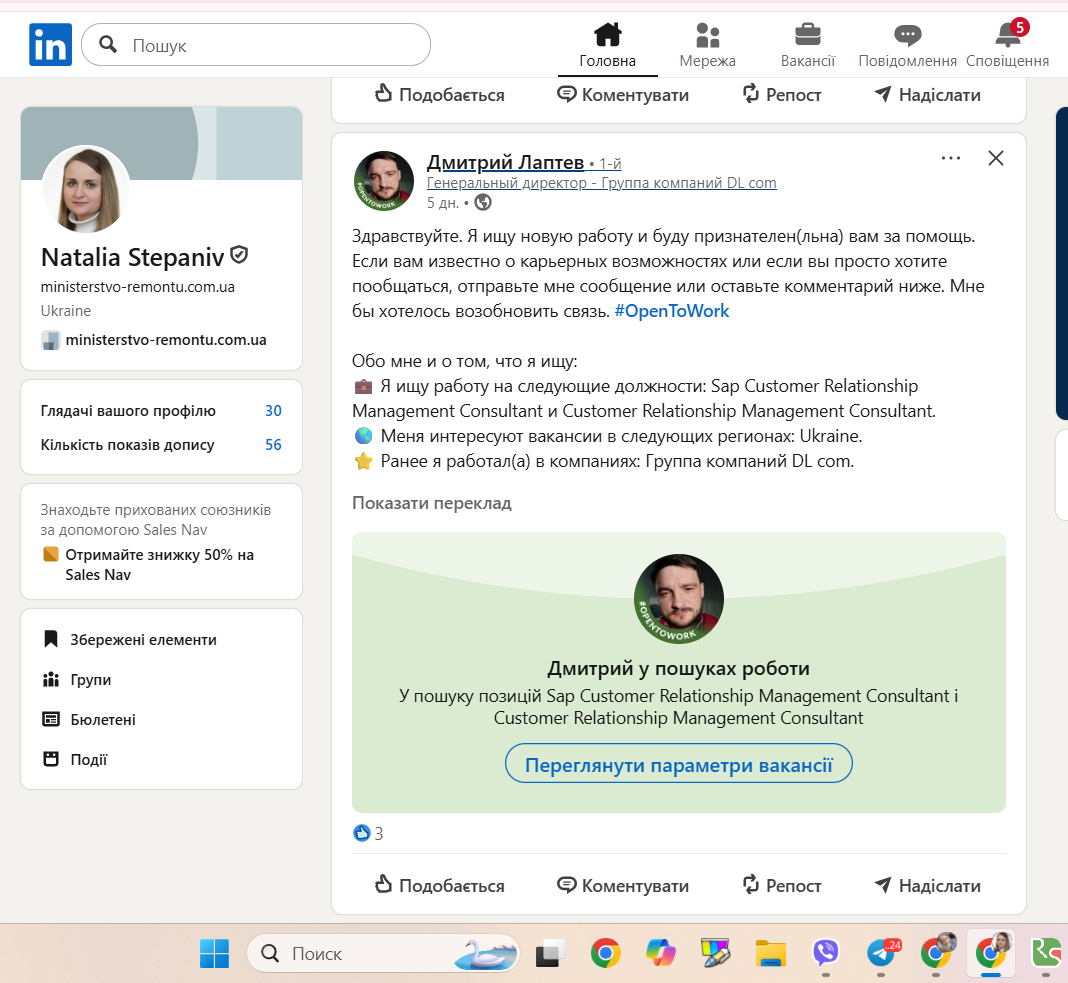This screenshot has width=1068, height=983.
Task: Open the OpenToWork photo in the green card
Action: [679, 599]
